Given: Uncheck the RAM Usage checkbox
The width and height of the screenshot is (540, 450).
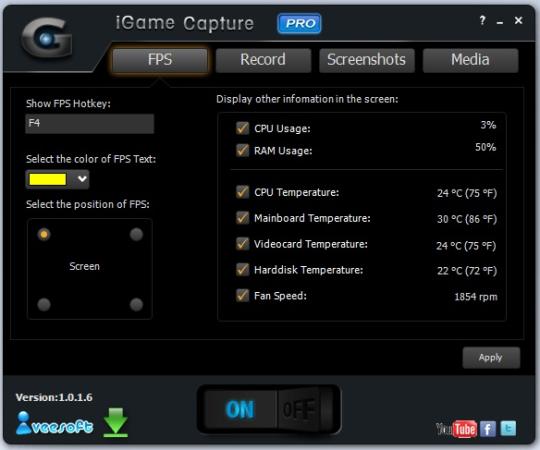Looking at the screenshot, I should [x=242, y=150].
